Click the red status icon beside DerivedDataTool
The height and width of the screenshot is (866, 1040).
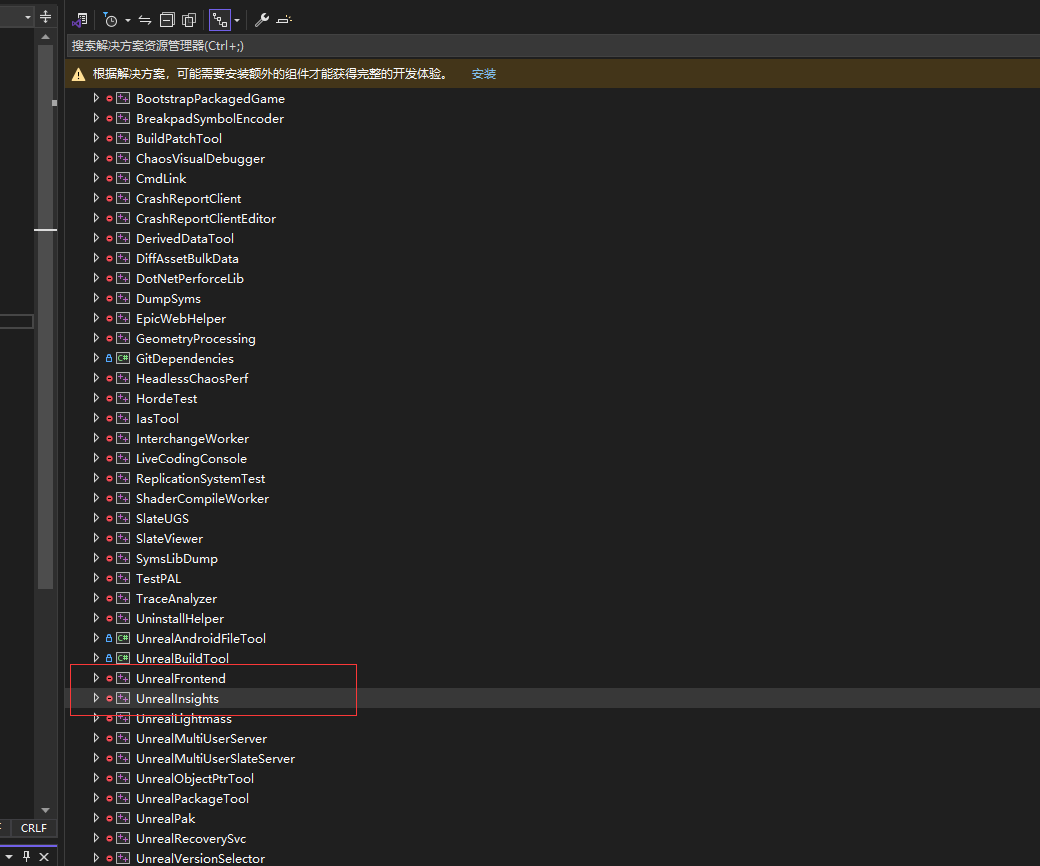[x=109, y=238]
